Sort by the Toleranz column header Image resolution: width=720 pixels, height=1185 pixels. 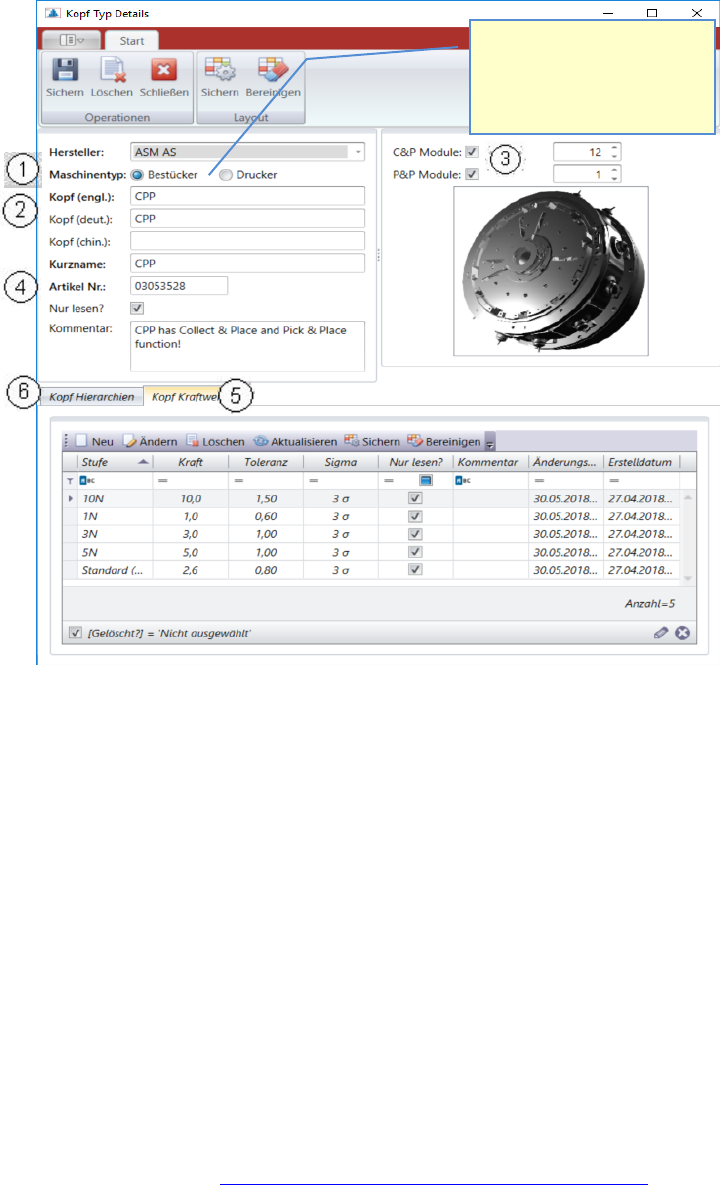[266, 462]
